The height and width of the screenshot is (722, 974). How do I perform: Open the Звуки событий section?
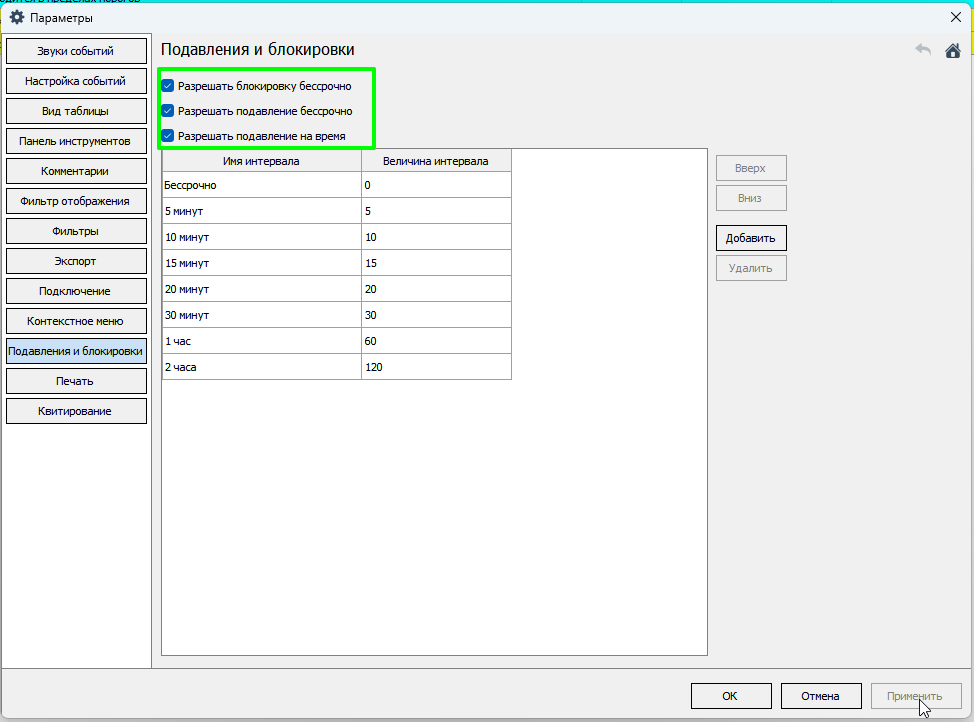click(76, 51)
